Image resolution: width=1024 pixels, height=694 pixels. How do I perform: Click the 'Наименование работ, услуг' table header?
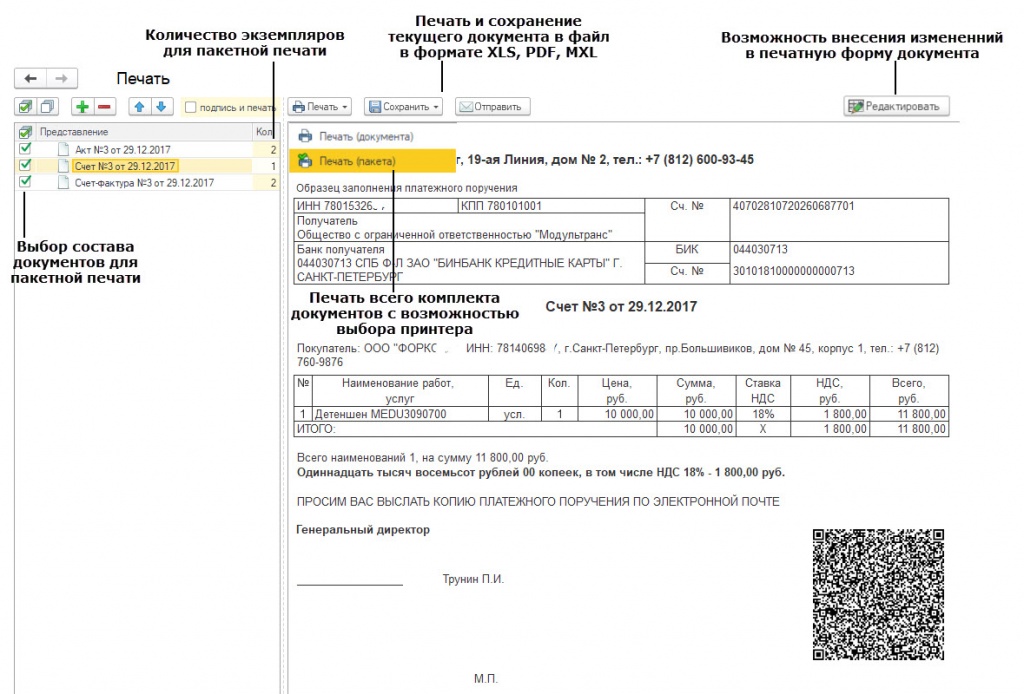[x=400, y=390]
